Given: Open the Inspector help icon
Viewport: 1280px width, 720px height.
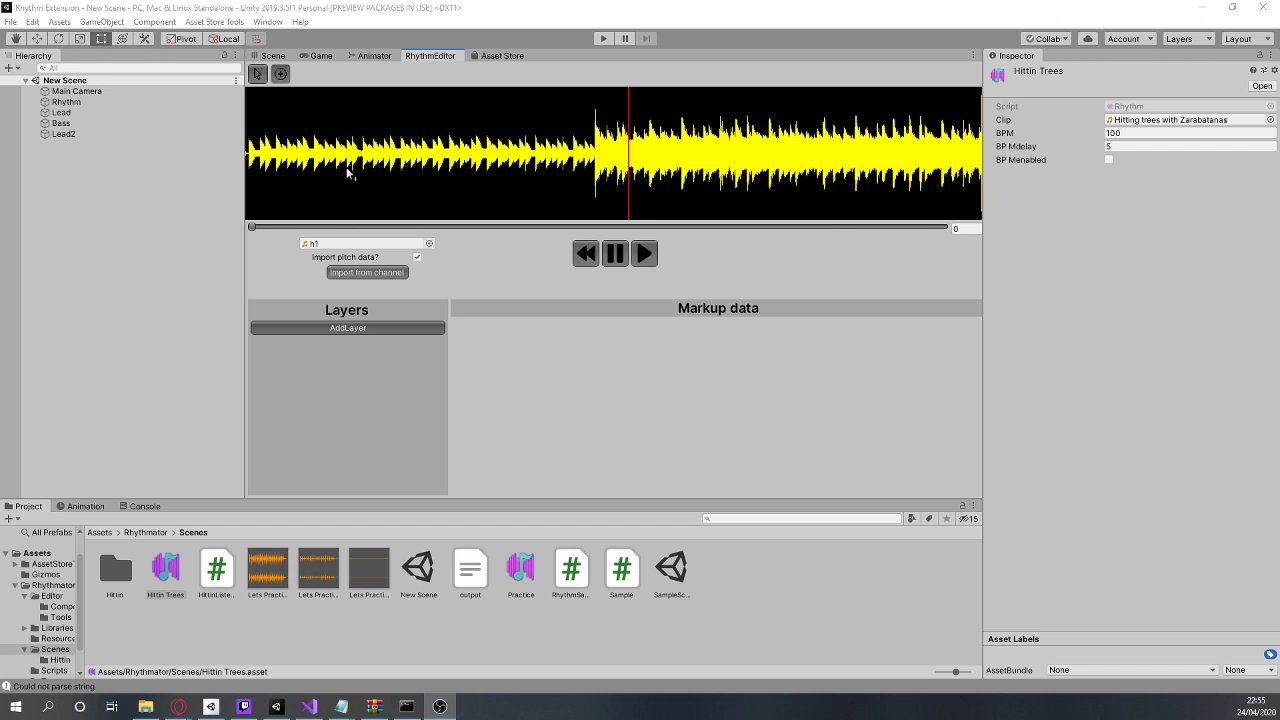Looking at the screenshot, I should (1253, 70).
